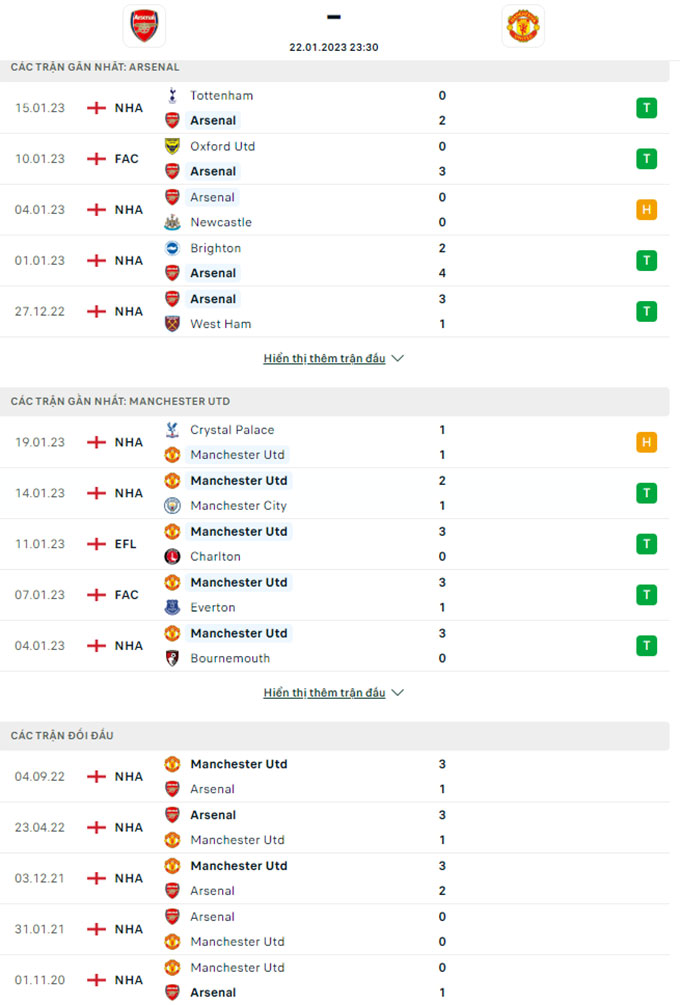Click the Tottenham team logo

[x=172, y=96]
